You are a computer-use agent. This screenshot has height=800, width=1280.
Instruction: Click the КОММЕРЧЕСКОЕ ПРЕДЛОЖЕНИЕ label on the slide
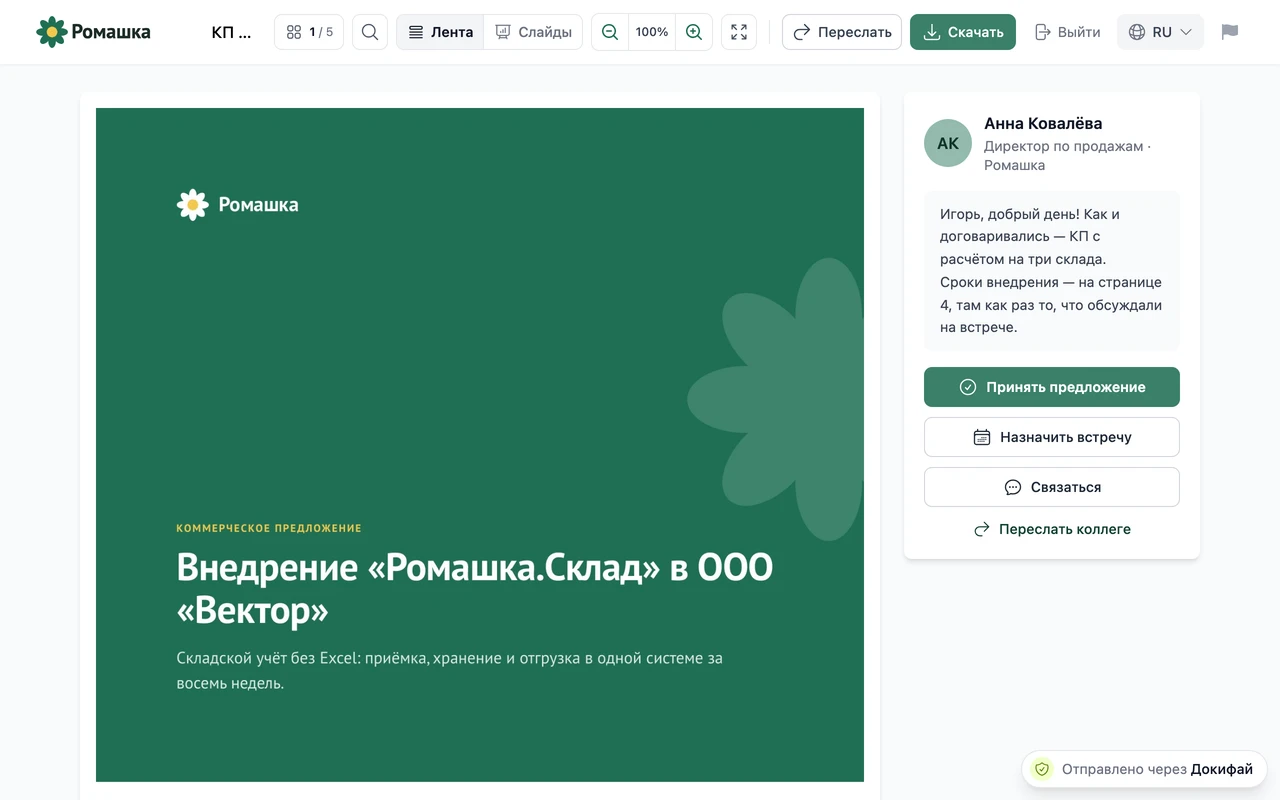[269, 528]
